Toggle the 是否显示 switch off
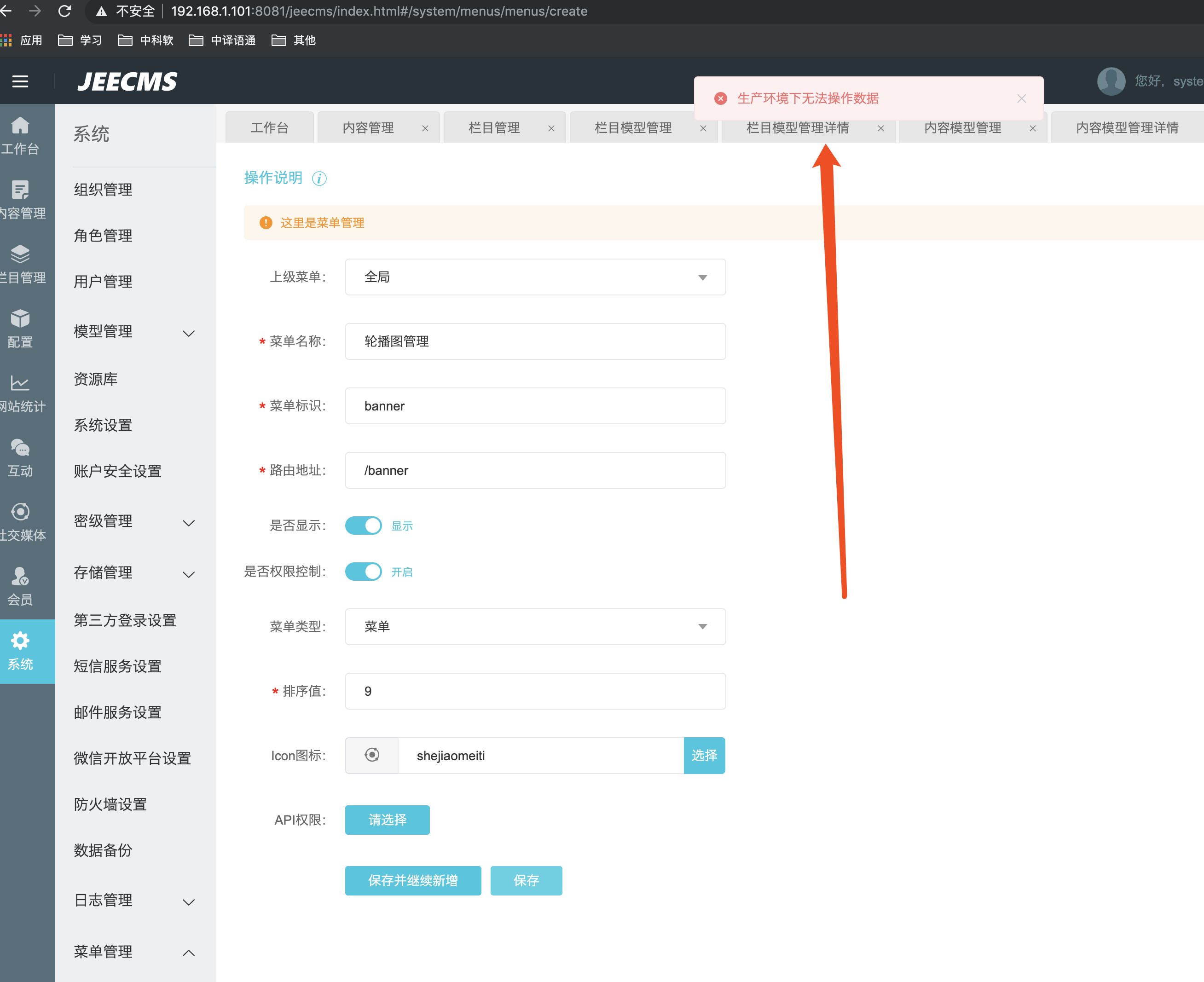The height and width of the screenshot is (982, 1204). [363, 526]
